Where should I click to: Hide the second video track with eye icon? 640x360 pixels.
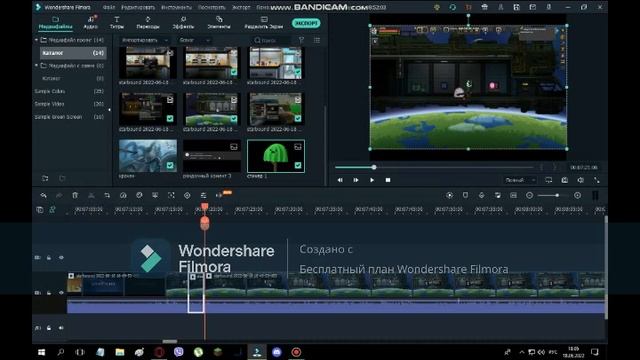[x=61, y=293]
